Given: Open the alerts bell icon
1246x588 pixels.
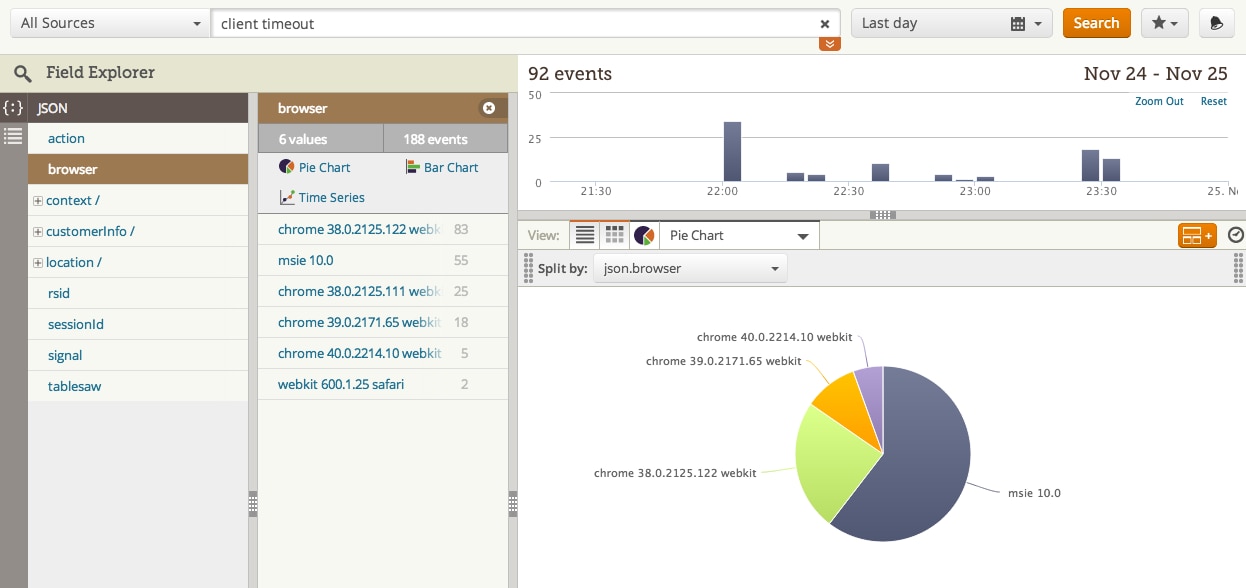Looking at the screenshot, I should click(x=1216, y=23).
